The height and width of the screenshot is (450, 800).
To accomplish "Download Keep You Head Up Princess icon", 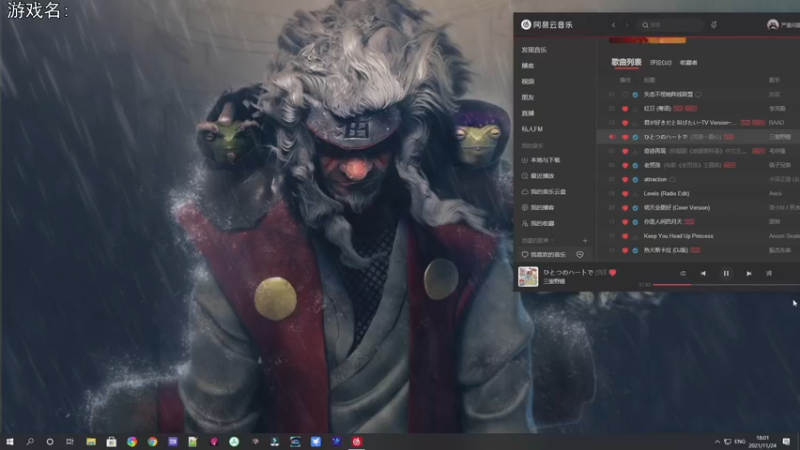I will pos(635,236).
